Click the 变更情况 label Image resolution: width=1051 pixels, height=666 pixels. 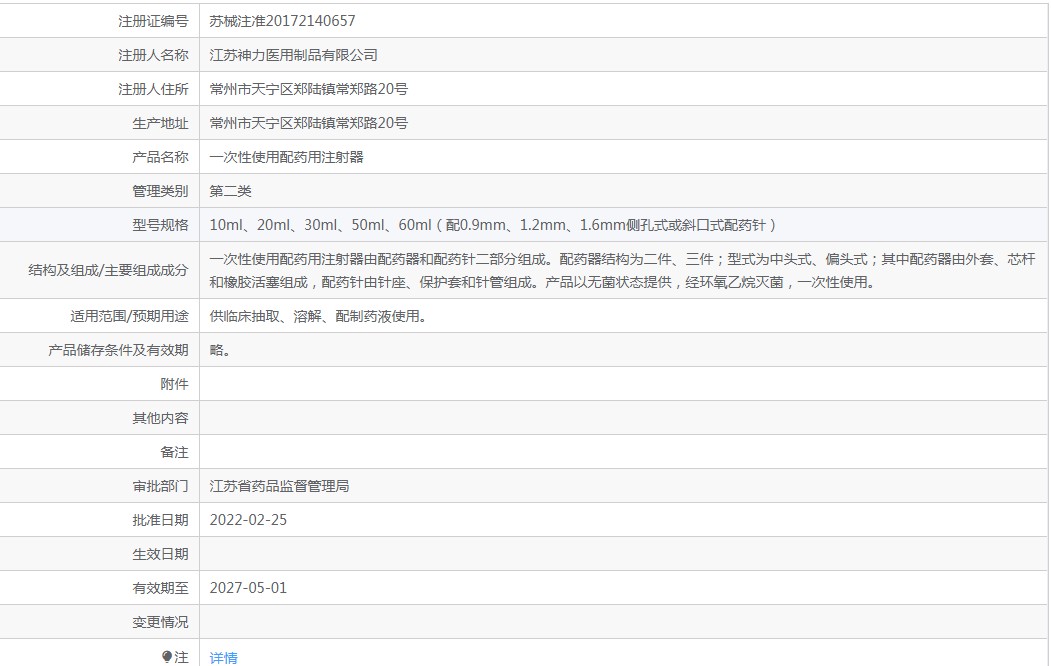pos(160,622)
